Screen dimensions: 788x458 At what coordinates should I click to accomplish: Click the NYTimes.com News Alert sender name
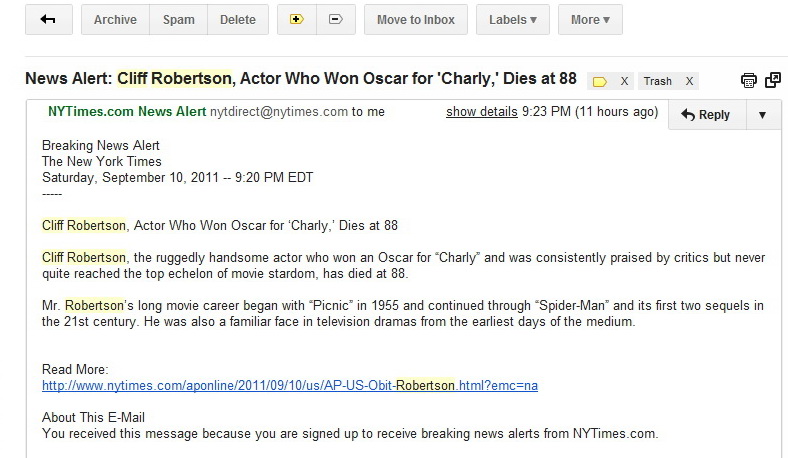click(127, 112)
